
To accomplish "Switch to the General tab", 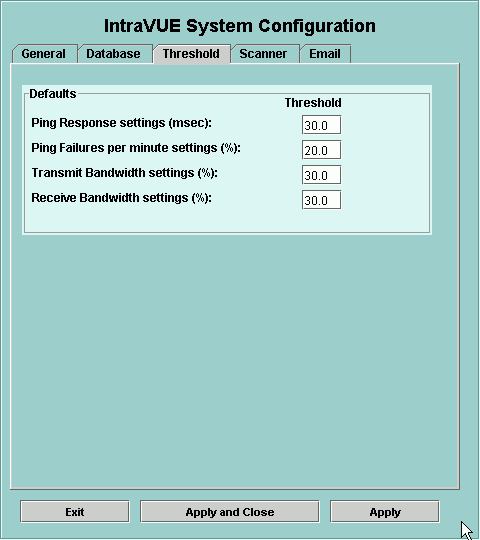I will (45, 54).
